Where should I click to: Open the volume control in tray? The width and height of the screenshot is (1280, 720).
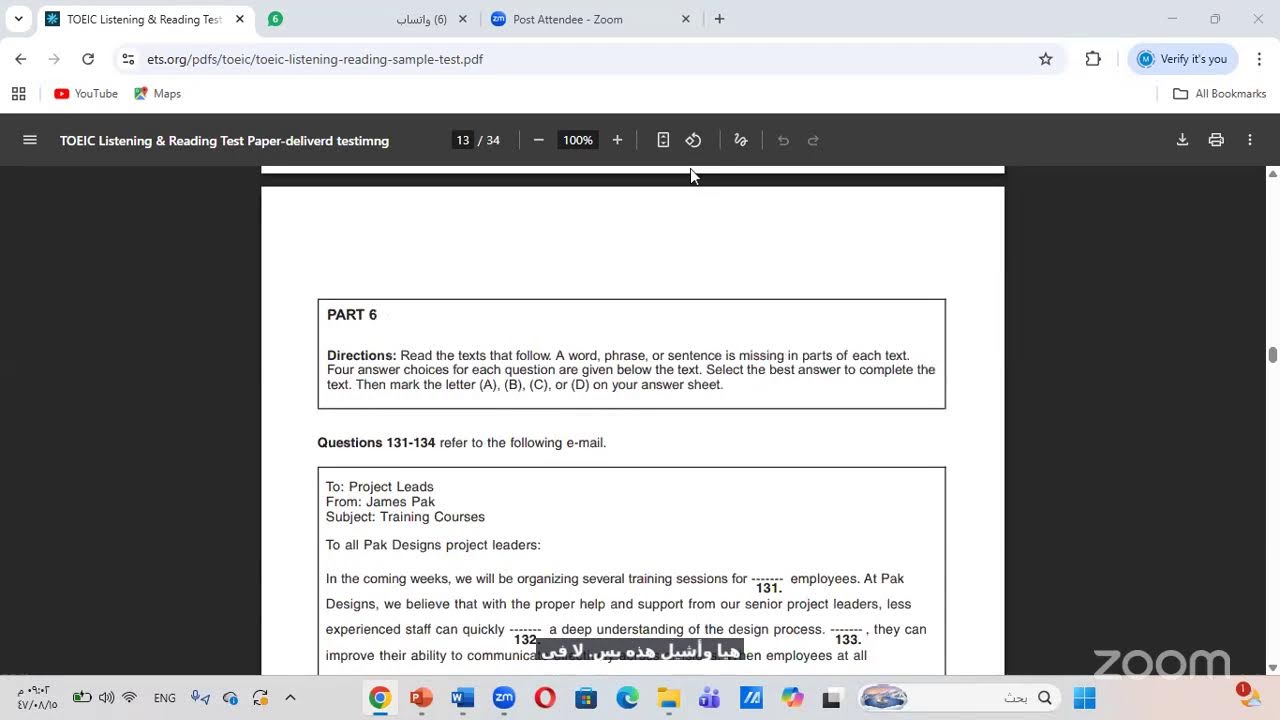click(x=107, y=698)
